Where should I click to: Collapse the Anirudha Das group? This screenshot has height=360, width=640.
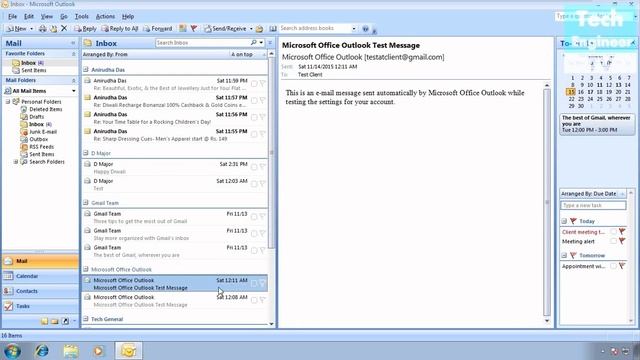[86, 70]
